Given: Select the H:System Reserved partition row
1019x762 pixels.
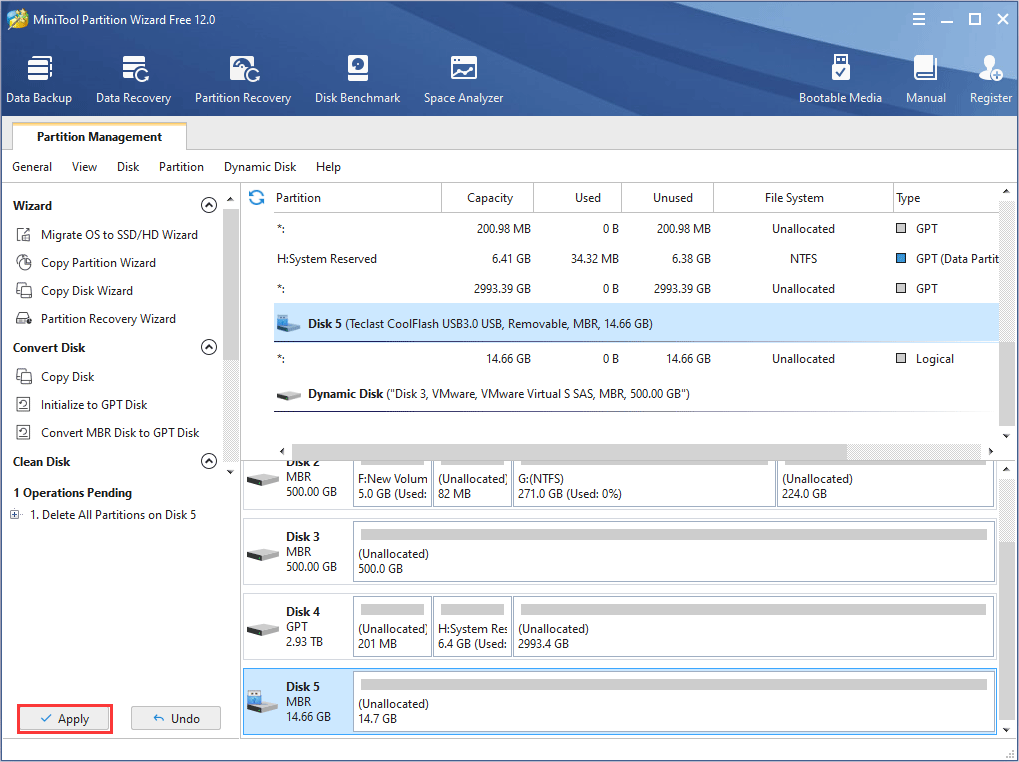Looking at the screenshot, I should pos(636,259).
